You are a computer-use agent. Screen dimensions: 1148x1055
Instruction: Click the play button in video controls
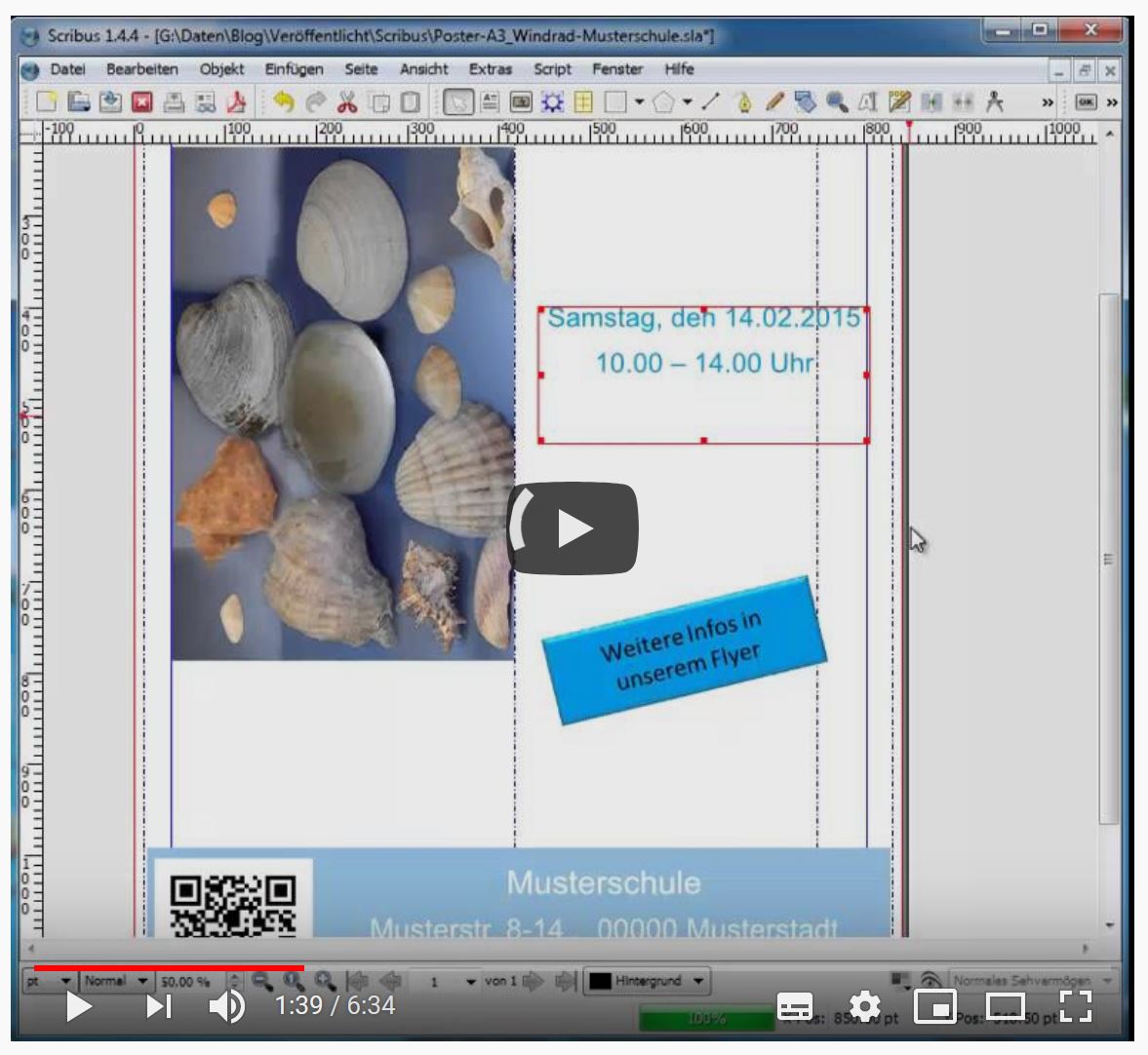(x=78, y=1006)
